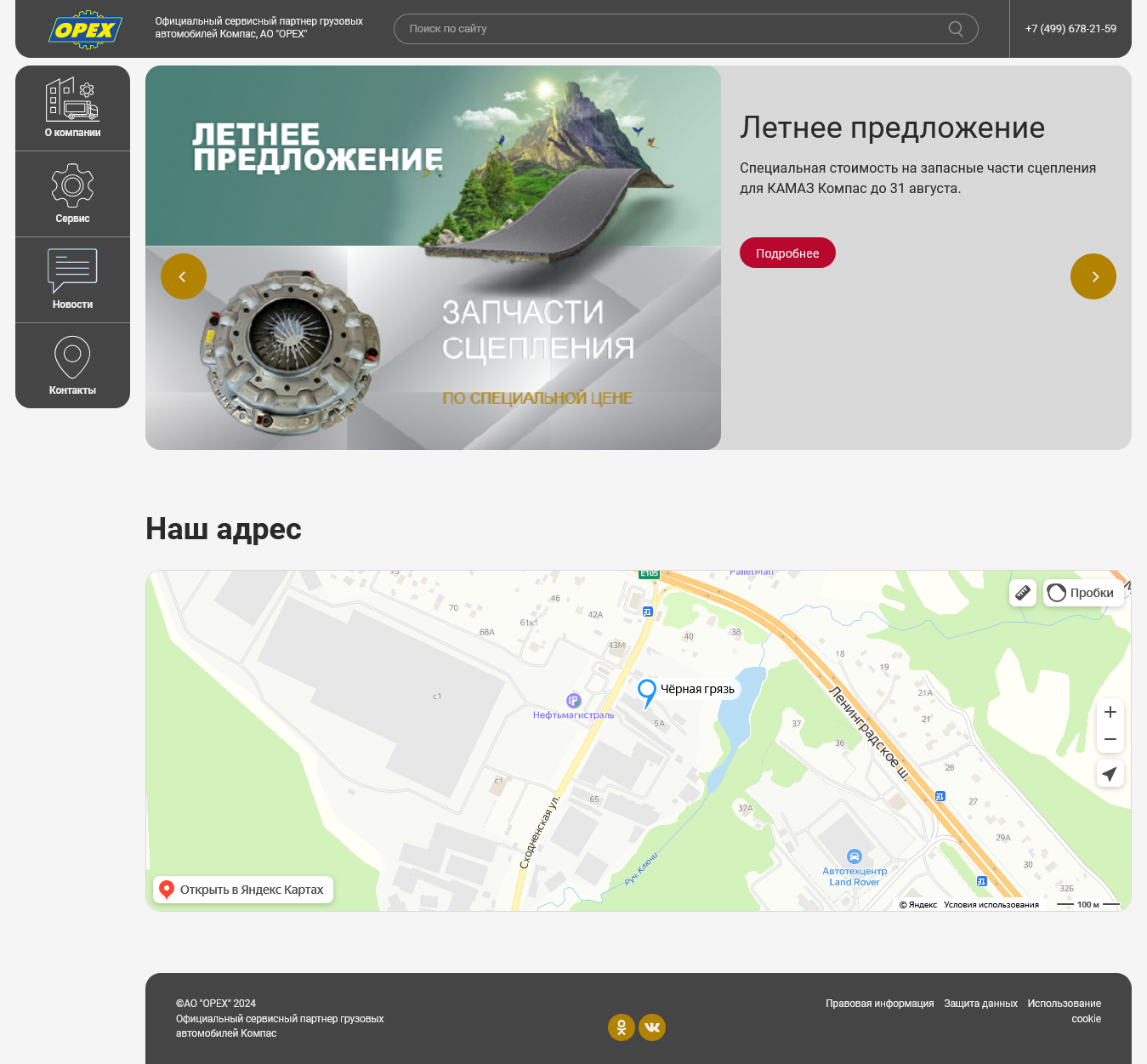Open the Odnoklassniki social link
This screenshot has width=1147, height=1064.
pyautogui.click(x=622, y=1027)
